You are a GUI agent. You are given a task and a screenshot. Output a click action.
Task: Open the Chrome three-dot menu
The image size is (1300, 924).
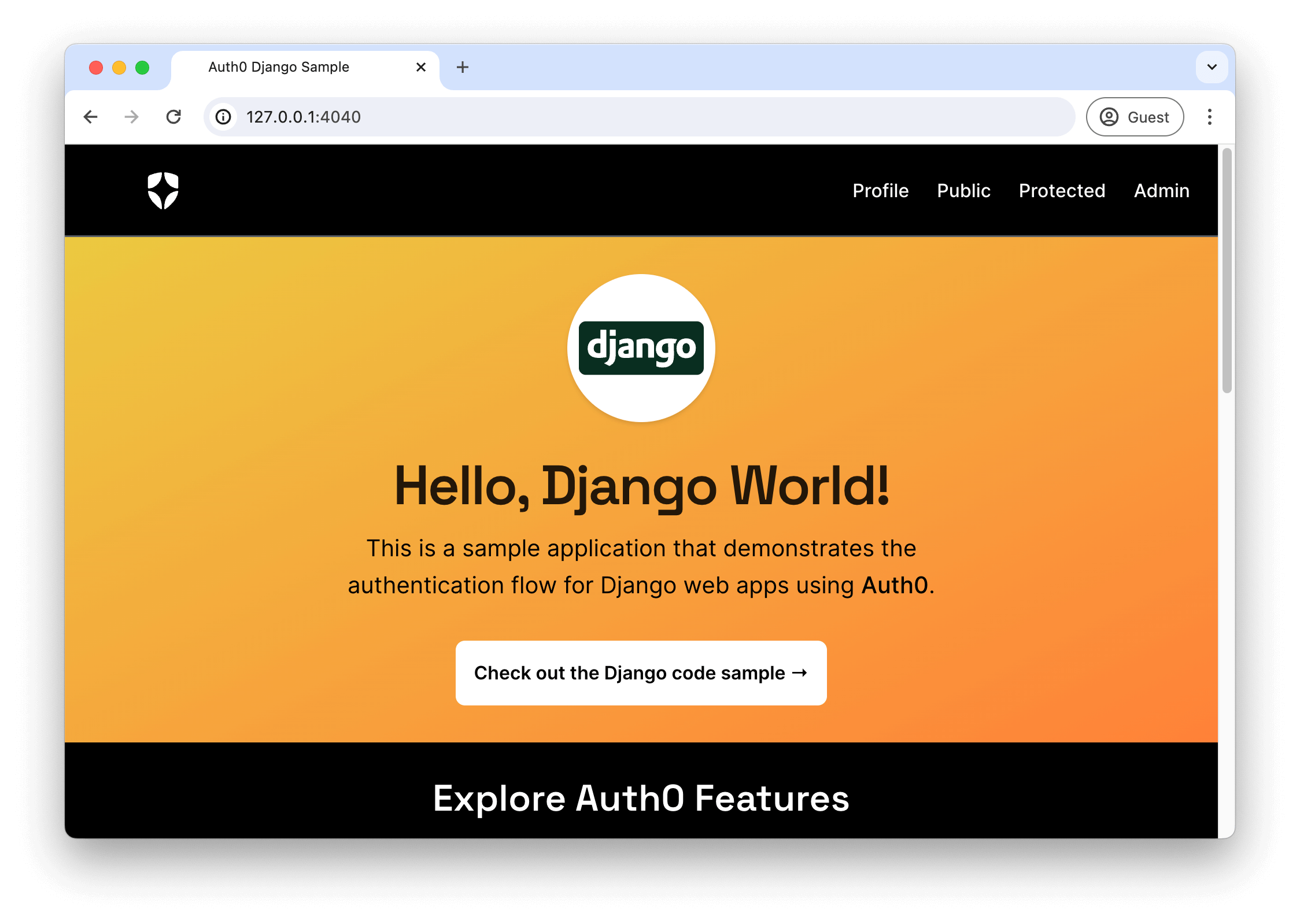coord(1209,117)
